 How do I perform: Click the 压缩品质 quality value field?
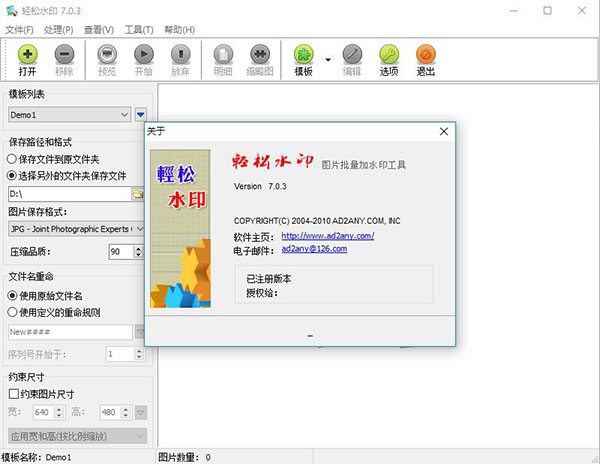click(x=118, y=251)
